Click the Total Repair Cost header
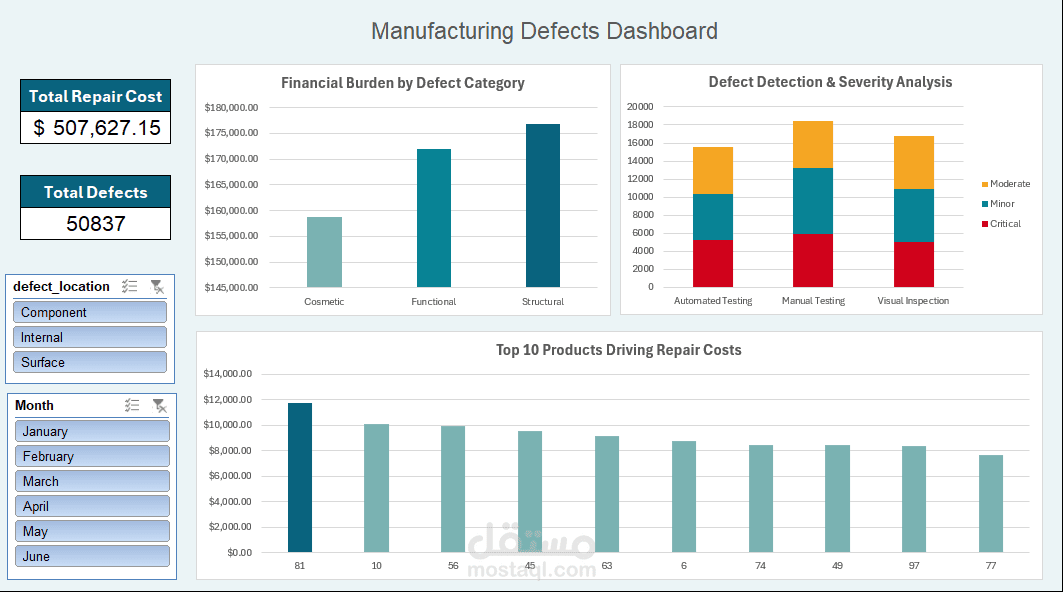This screenshot has height=593, width=1064. tap(96, 96)
